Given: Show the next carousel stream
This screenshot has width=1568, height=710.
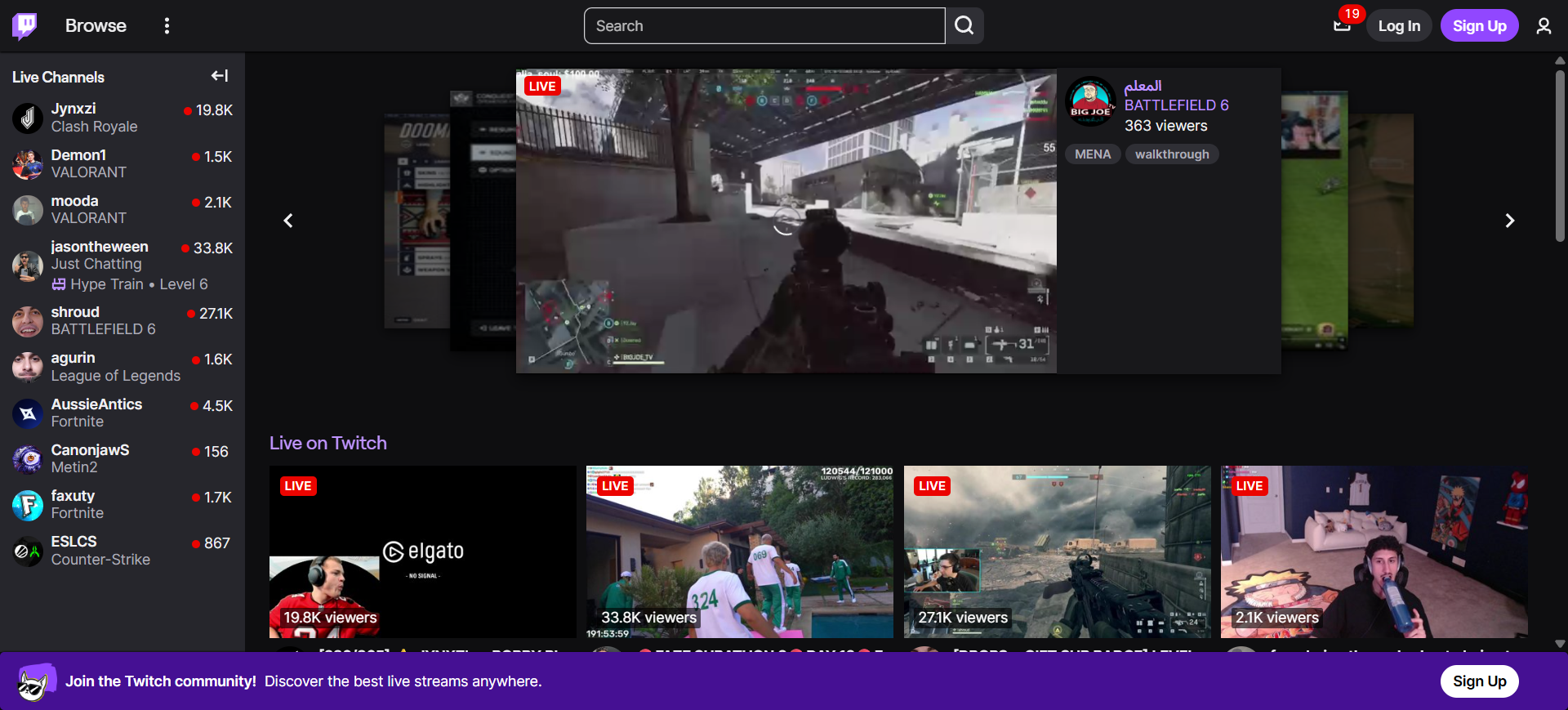Looking at the screenshot, I should coord(1509,221).
